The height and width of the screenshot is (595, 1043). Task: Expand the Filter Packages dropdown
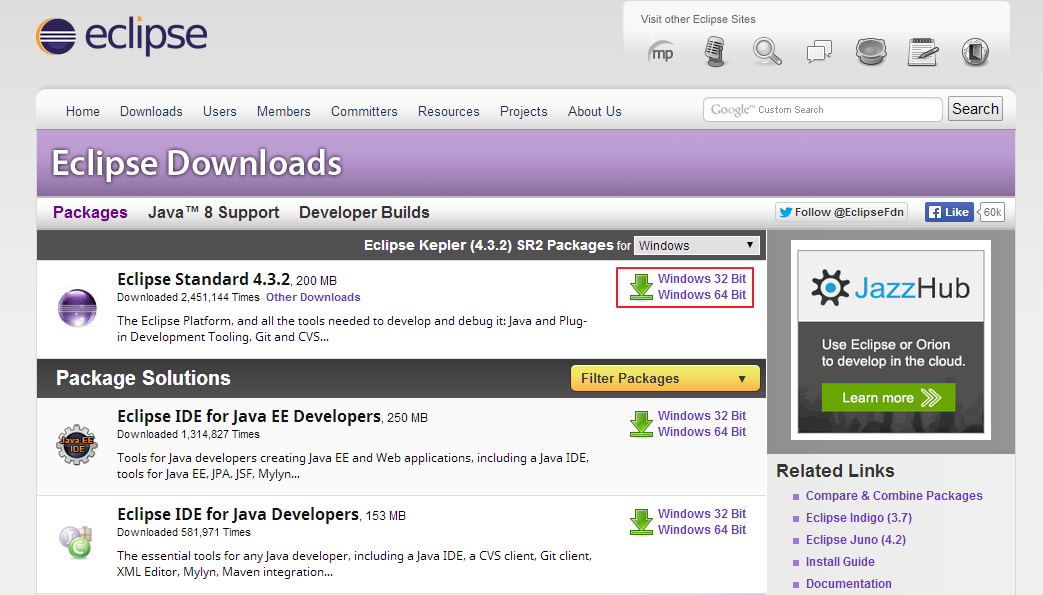click(665, 378)
